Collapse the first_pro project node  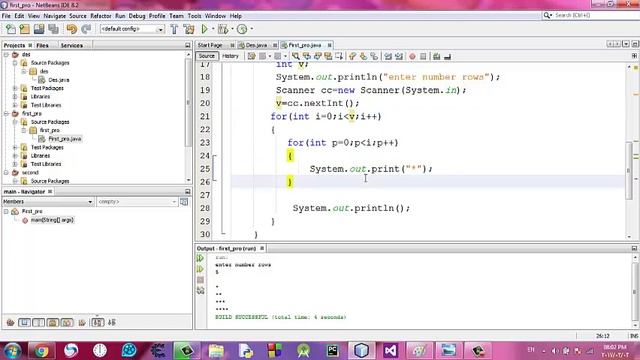click(x=6, y=113)
